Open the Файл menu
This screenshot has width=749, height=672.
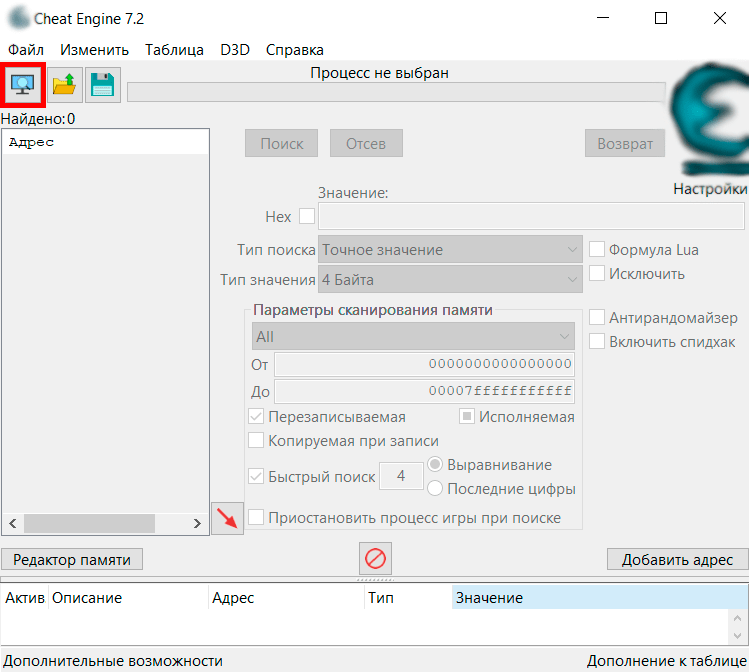click(x=26, y=50)
